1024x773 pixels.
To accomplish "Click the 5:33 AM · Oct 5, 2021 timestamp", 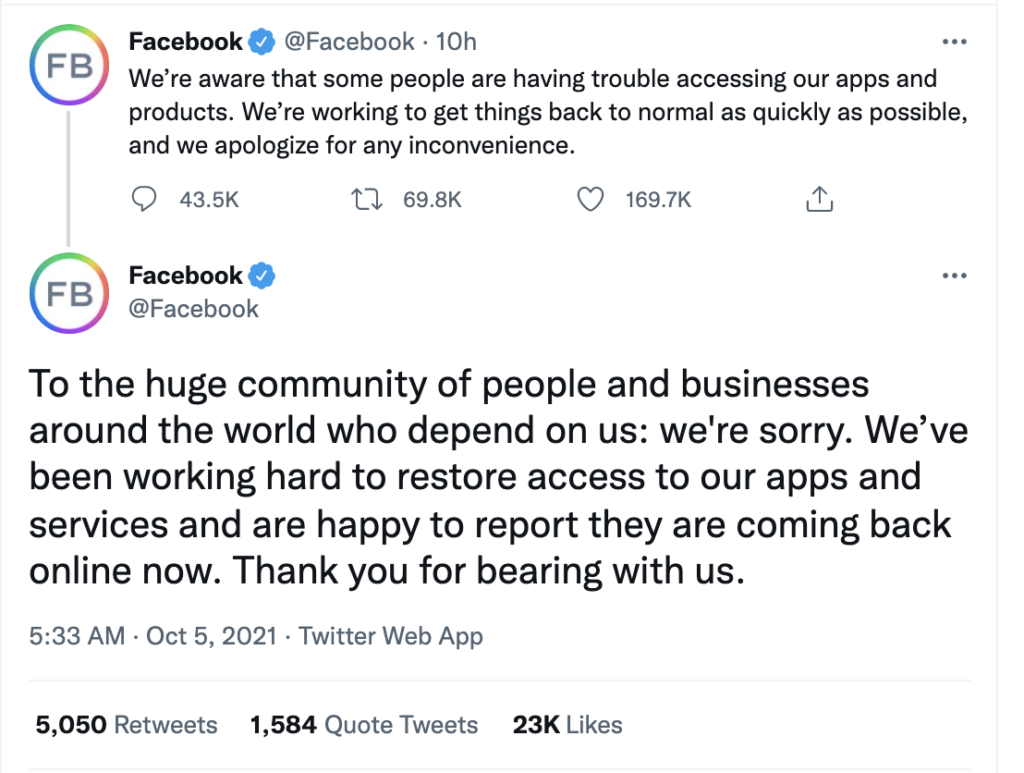I will pyautogui.click(x=152, y=636).
